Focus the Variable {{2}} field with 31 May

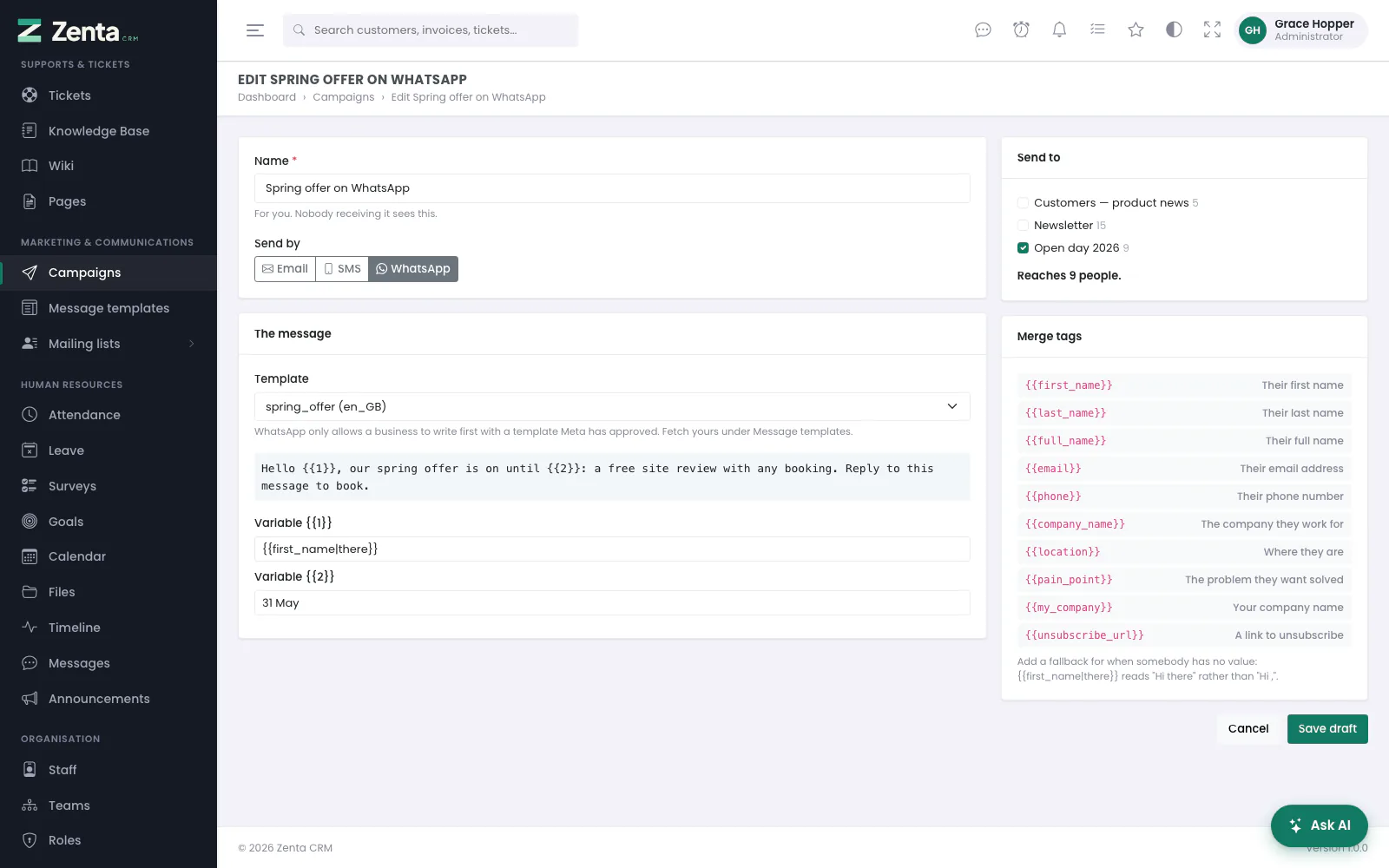612,603
